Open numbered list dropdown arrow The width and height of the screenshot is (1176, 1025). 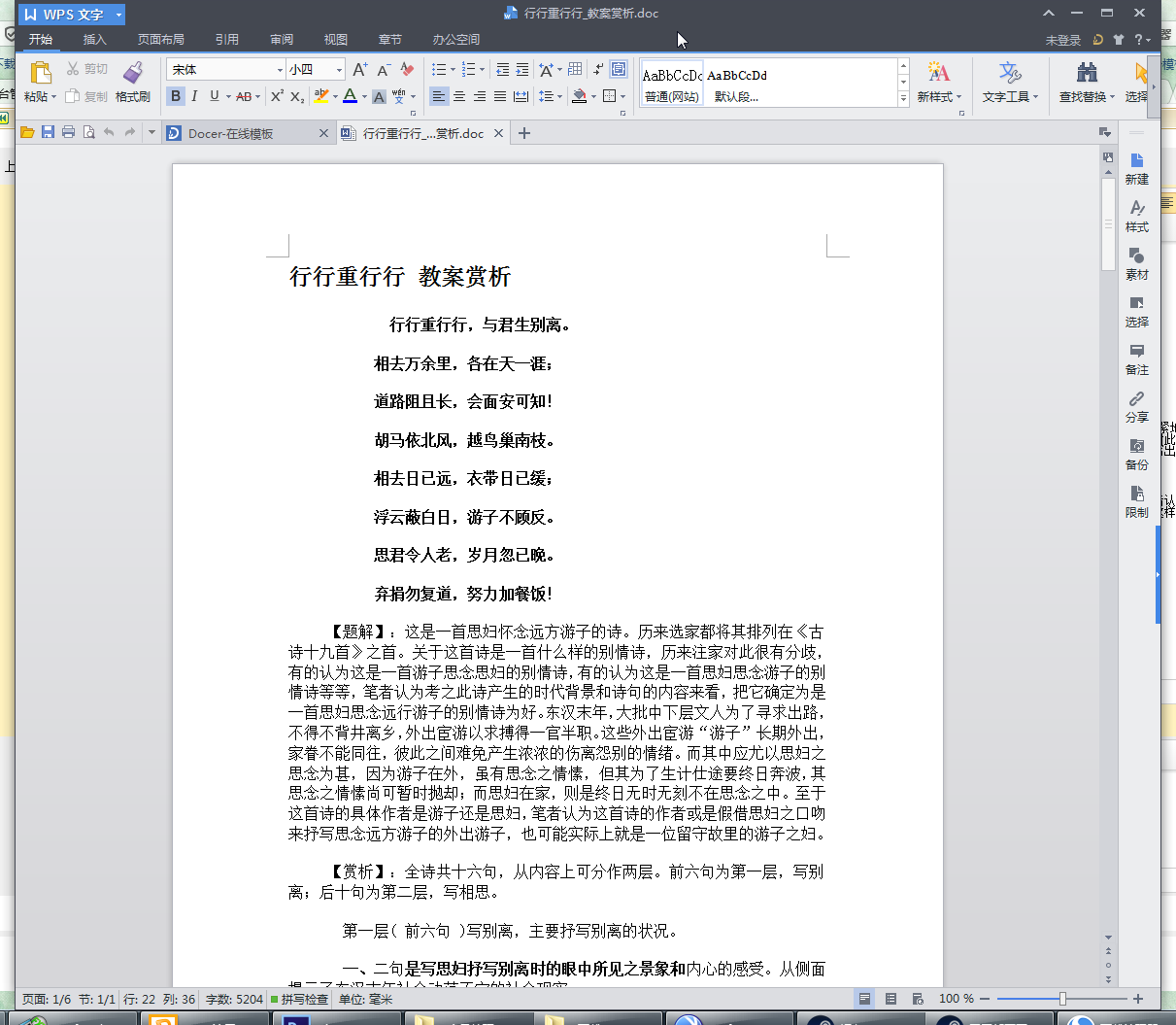[482, 69]
